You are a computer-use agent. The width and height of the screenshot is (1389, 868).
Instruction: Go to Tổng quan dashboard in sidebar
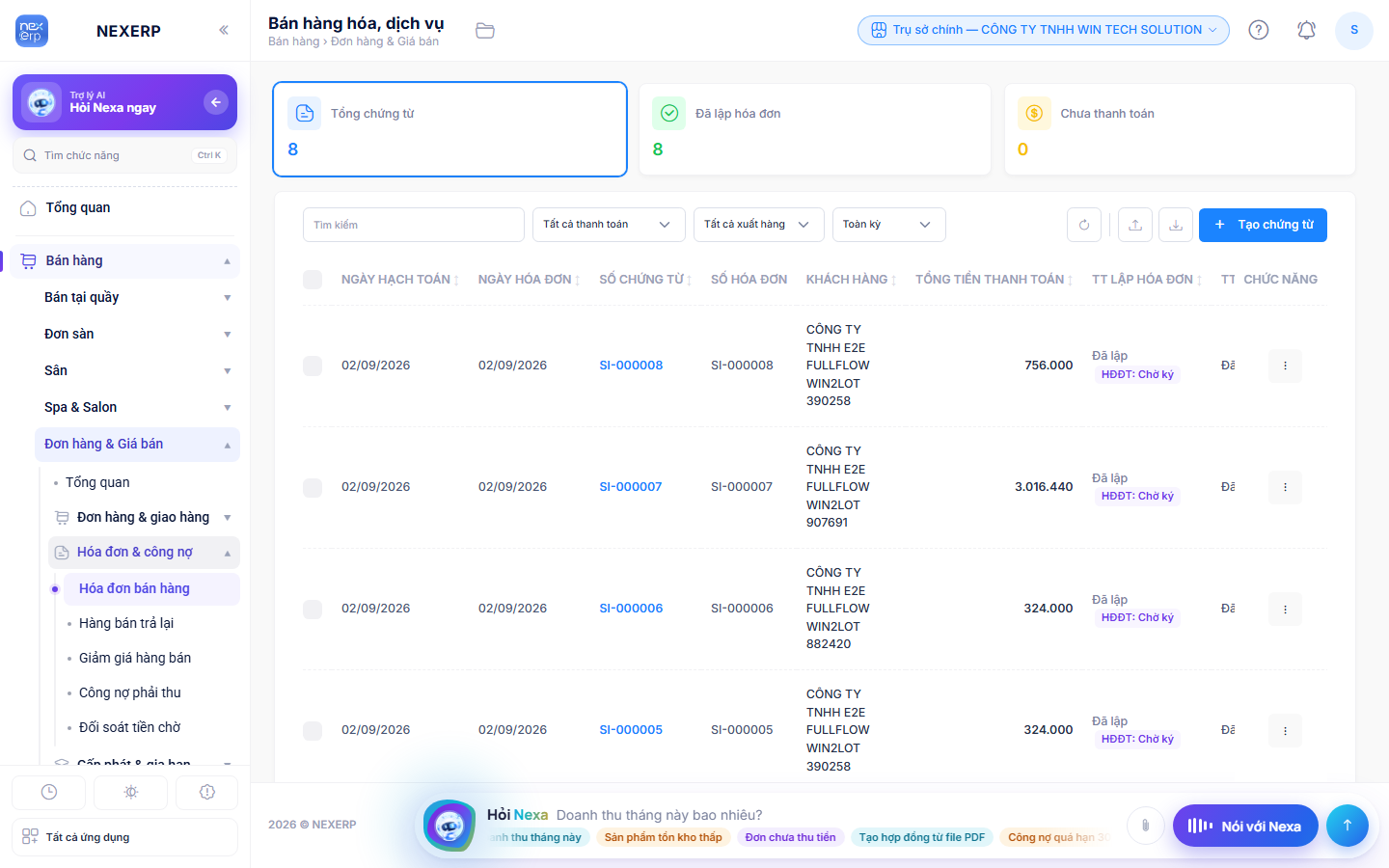(125, 207)
